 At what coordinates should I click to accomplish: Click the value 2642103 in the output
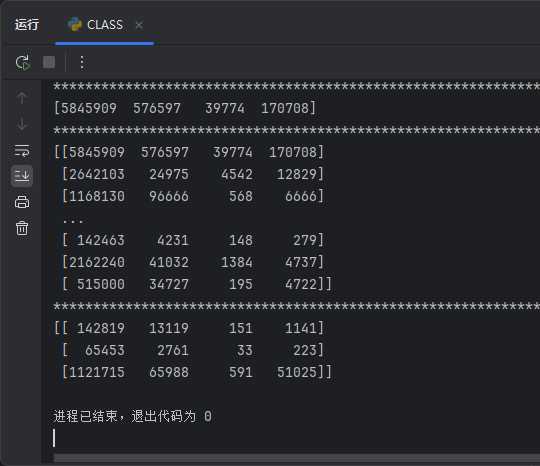pyautogui.click(x=97, y=174)
